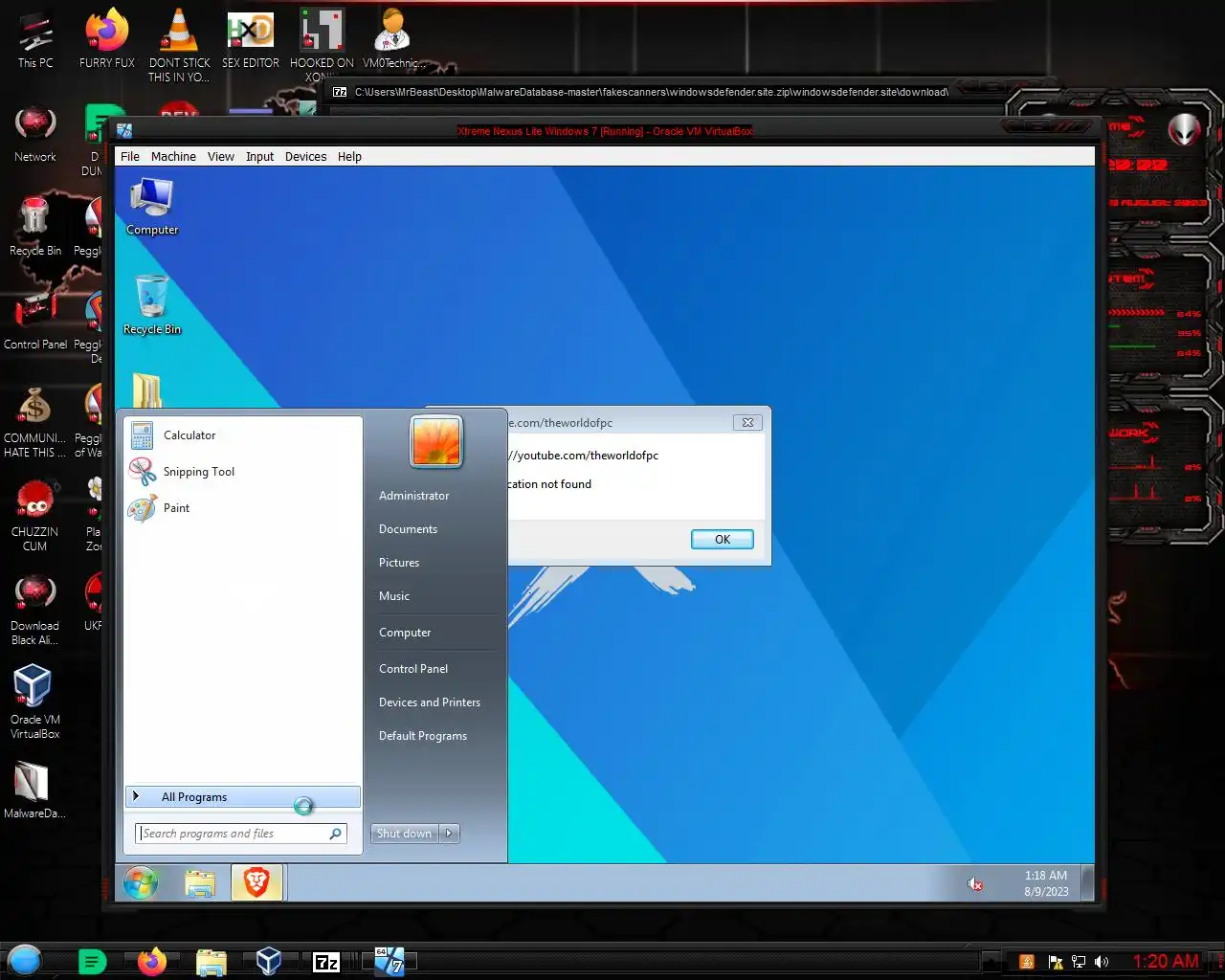Click host speaker volume tray icon
This screenshot has height=980, width=1225.
(x=1102, y=962)
